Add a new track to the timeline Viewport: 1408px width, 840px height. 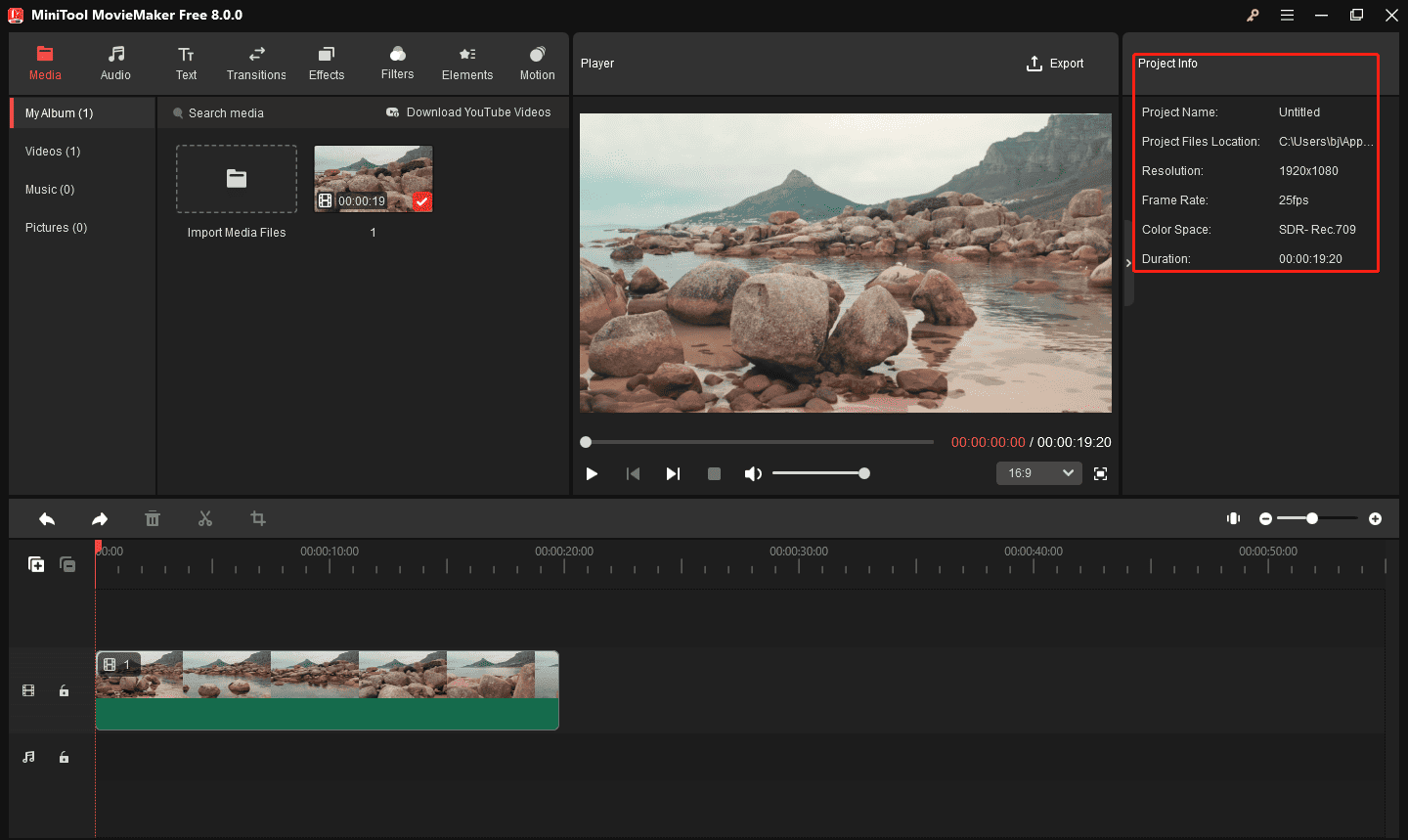coord(36,564)
